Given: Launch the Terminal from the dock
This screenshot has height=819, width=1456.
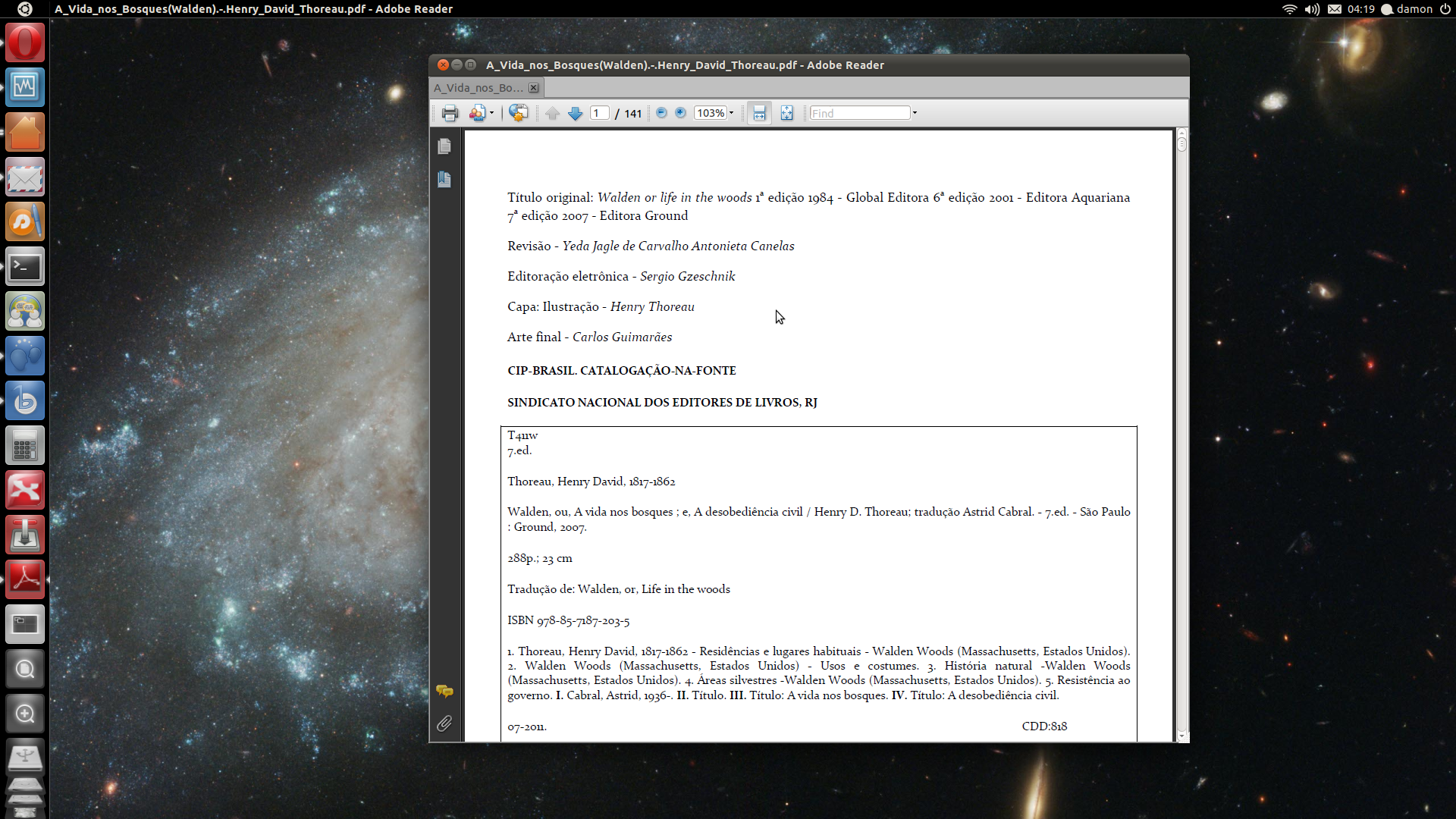Looking at the screenshot, I should (25, 266).
